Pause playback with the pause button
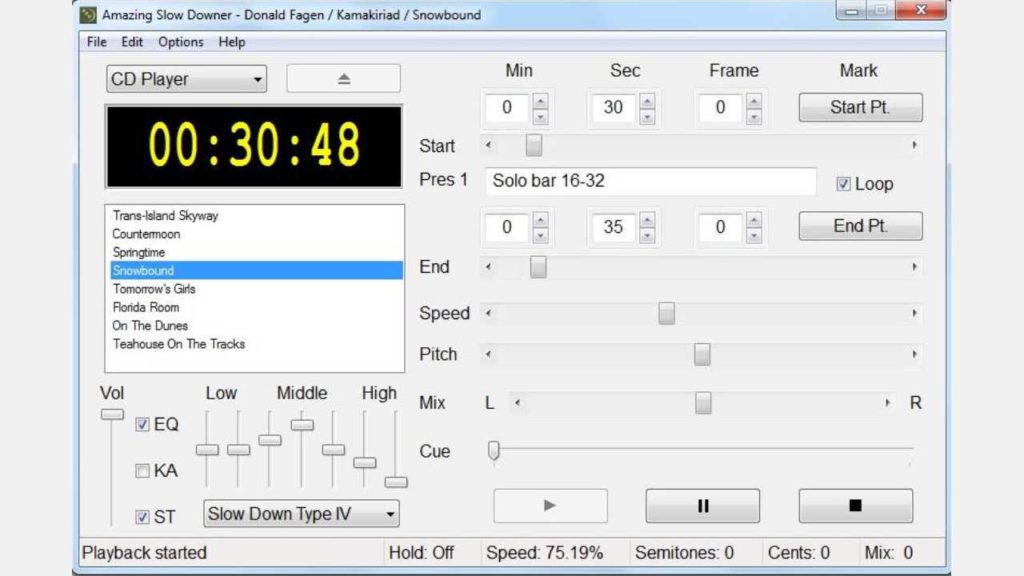 (703, 505)
